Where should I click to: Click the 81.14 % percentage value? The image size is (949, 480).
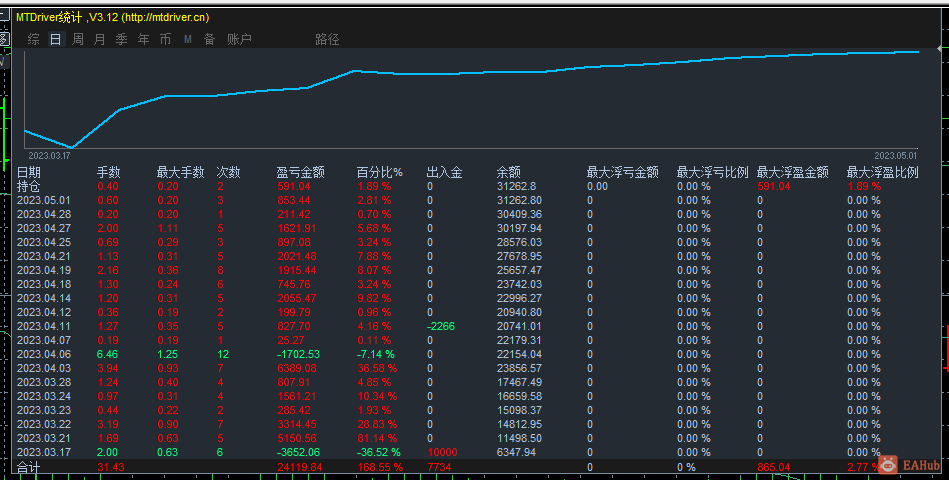pos(377,438)
